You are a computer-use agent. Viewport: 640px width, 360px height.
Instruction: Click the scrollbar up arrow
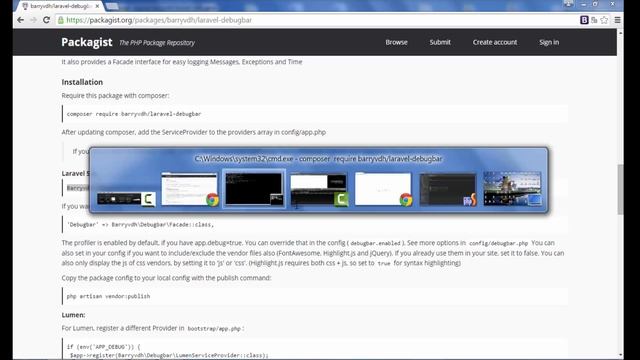click(620, 32)
